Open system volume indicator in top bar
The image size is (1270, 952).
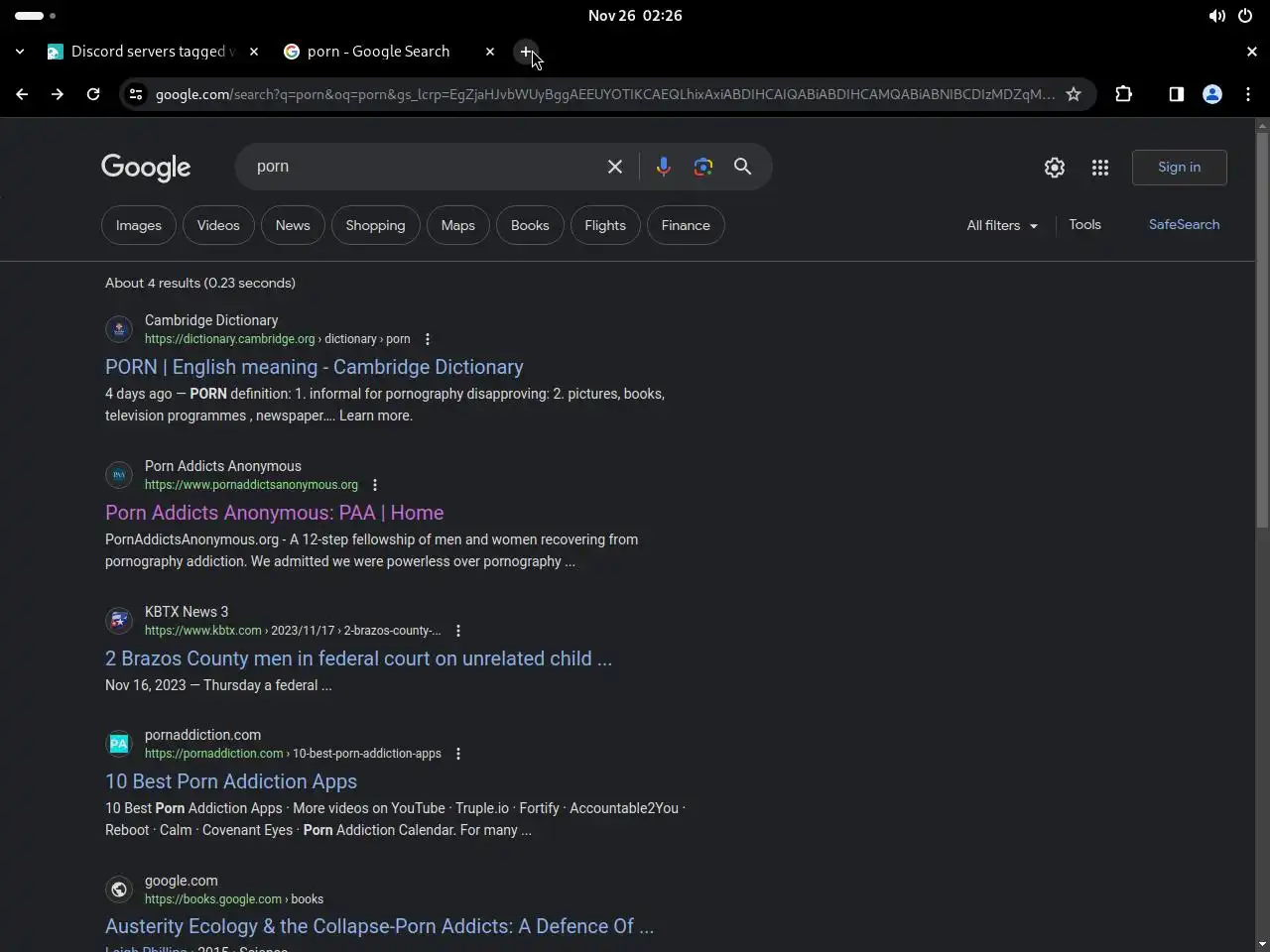pos(1216,16)
